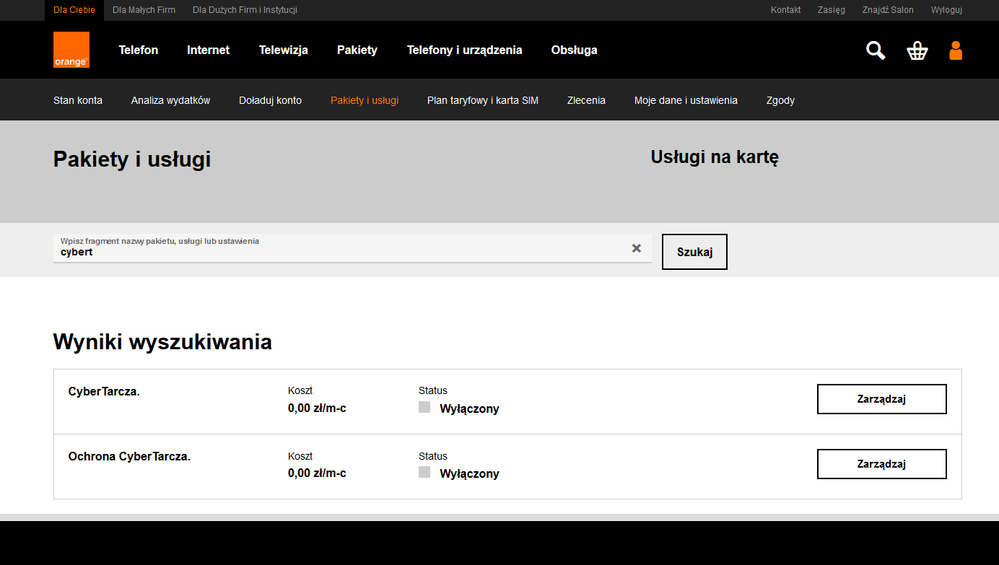Screen dimensions: 999x565
Task: Open the search magnifier icon
Action: point(875,50)
